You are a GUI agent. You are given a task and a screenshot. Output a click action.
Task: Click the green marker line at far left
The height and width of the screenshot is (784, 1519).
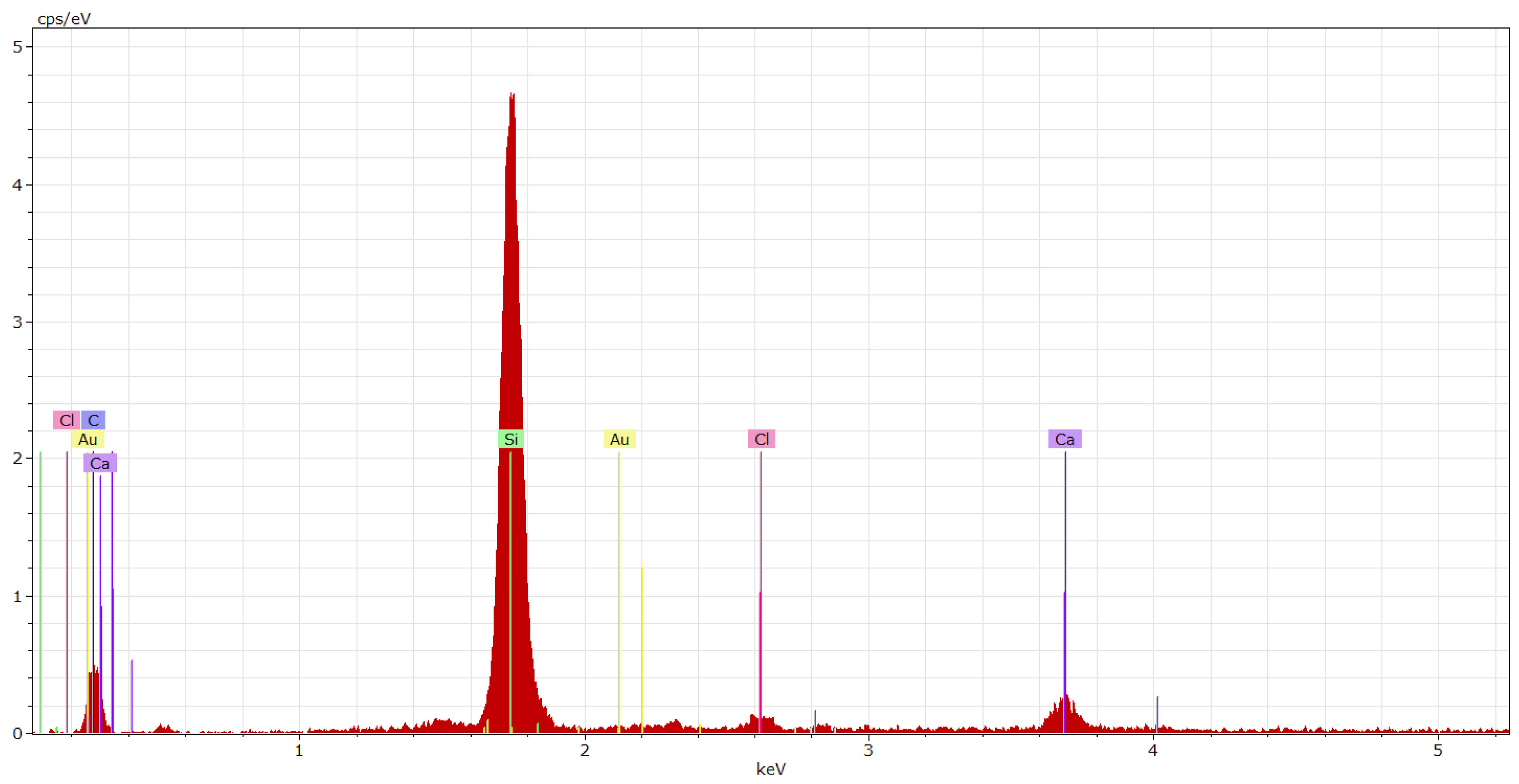(41, 589)
